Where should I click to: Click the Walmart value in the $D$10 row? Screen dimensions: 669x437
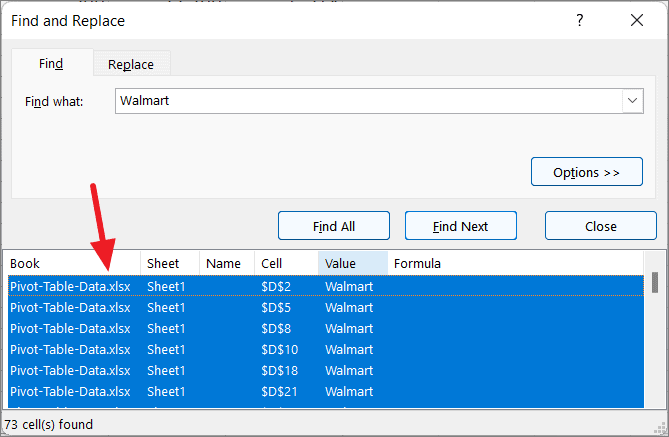tap(349, 349)
